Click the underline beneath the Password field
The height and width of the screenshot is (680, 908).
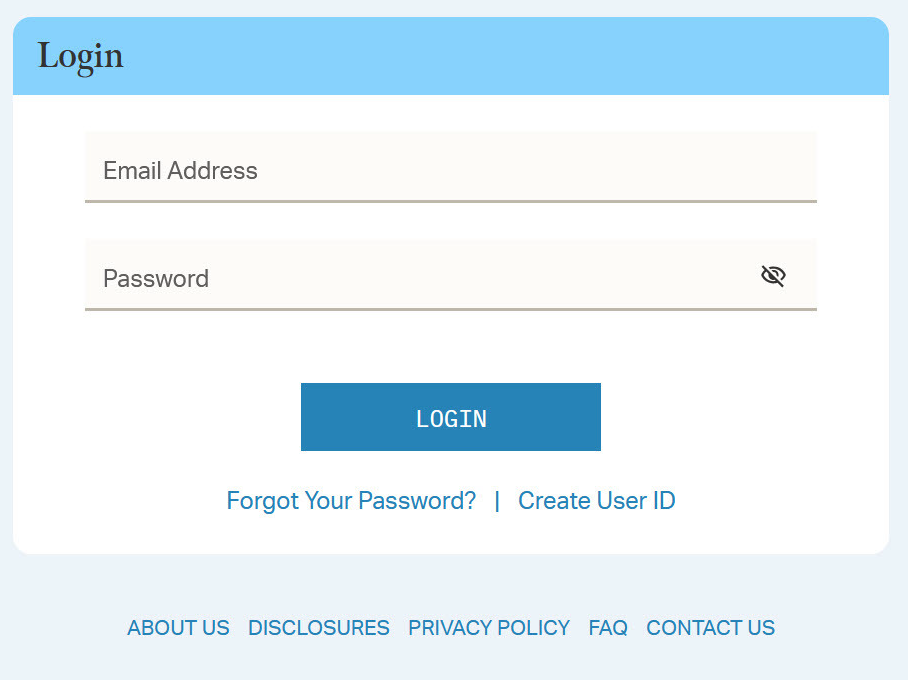tap(450, 309)
